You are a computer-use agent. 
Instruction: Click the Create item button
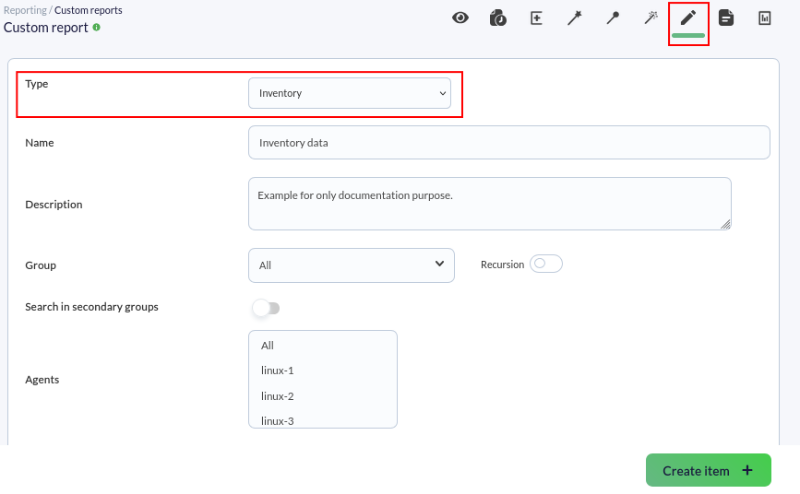(x=708, y=471)
